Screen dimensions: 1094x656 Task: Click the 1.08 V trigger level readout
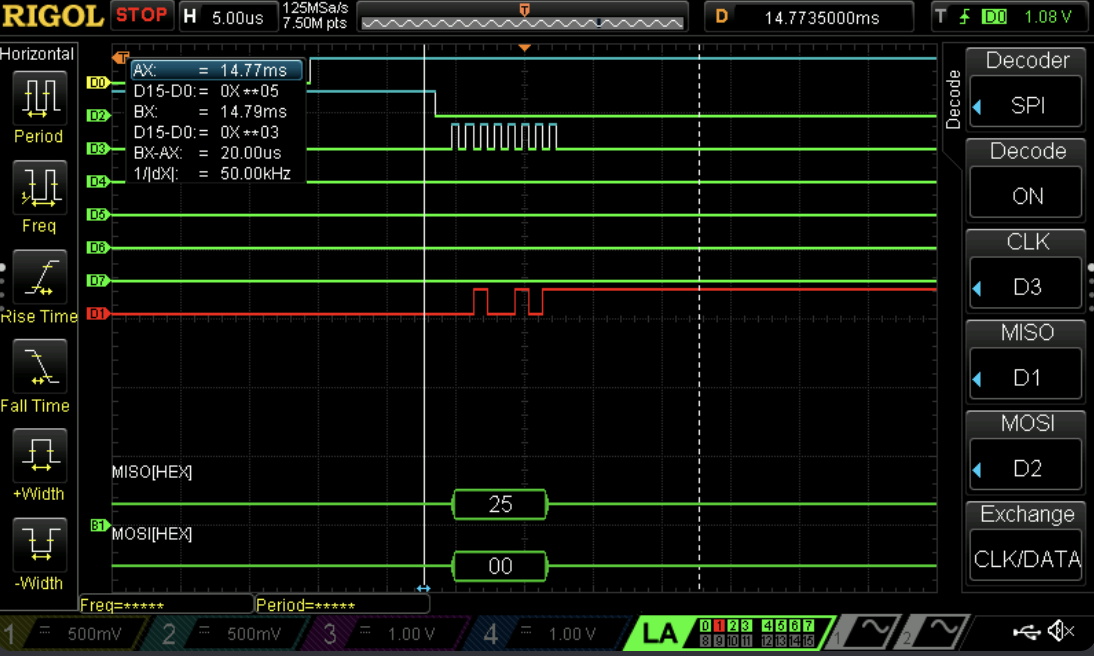pyautogui.click(x=1047, y=17)
